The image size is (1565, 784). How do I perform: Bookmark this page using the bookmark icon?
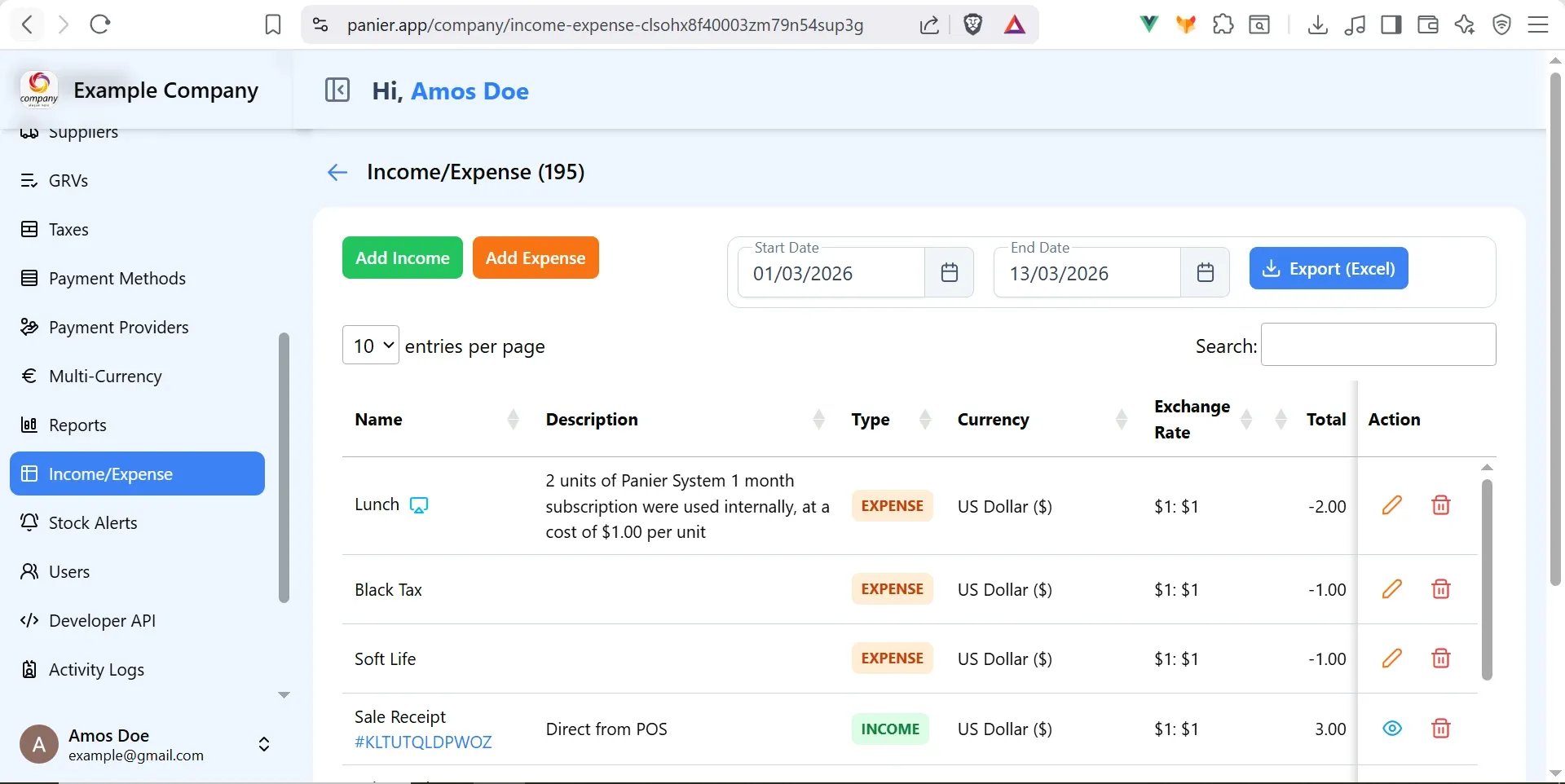(273, 25)
